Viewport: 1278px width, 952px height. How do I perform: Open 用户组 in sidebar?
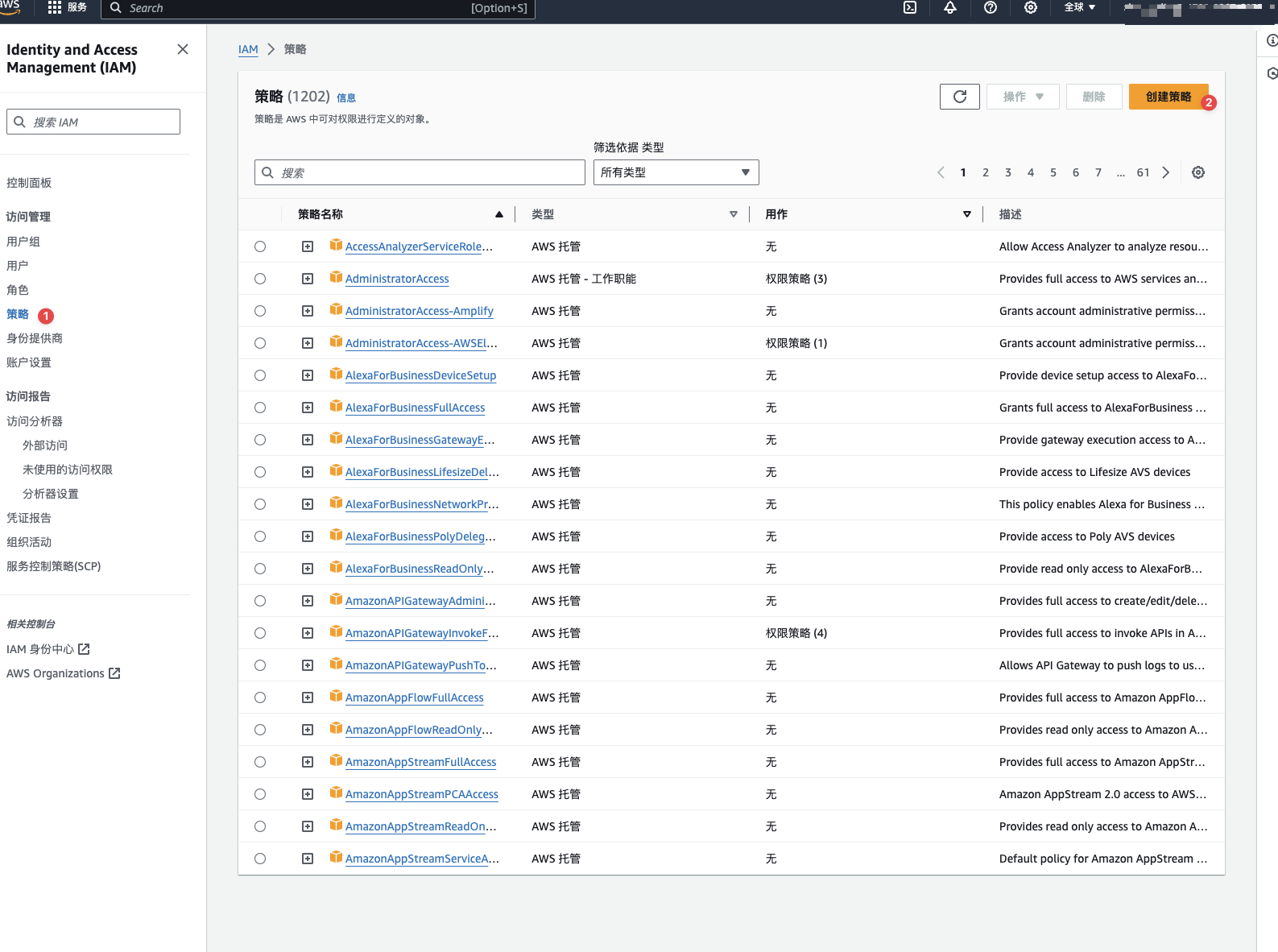pos(23,242)
